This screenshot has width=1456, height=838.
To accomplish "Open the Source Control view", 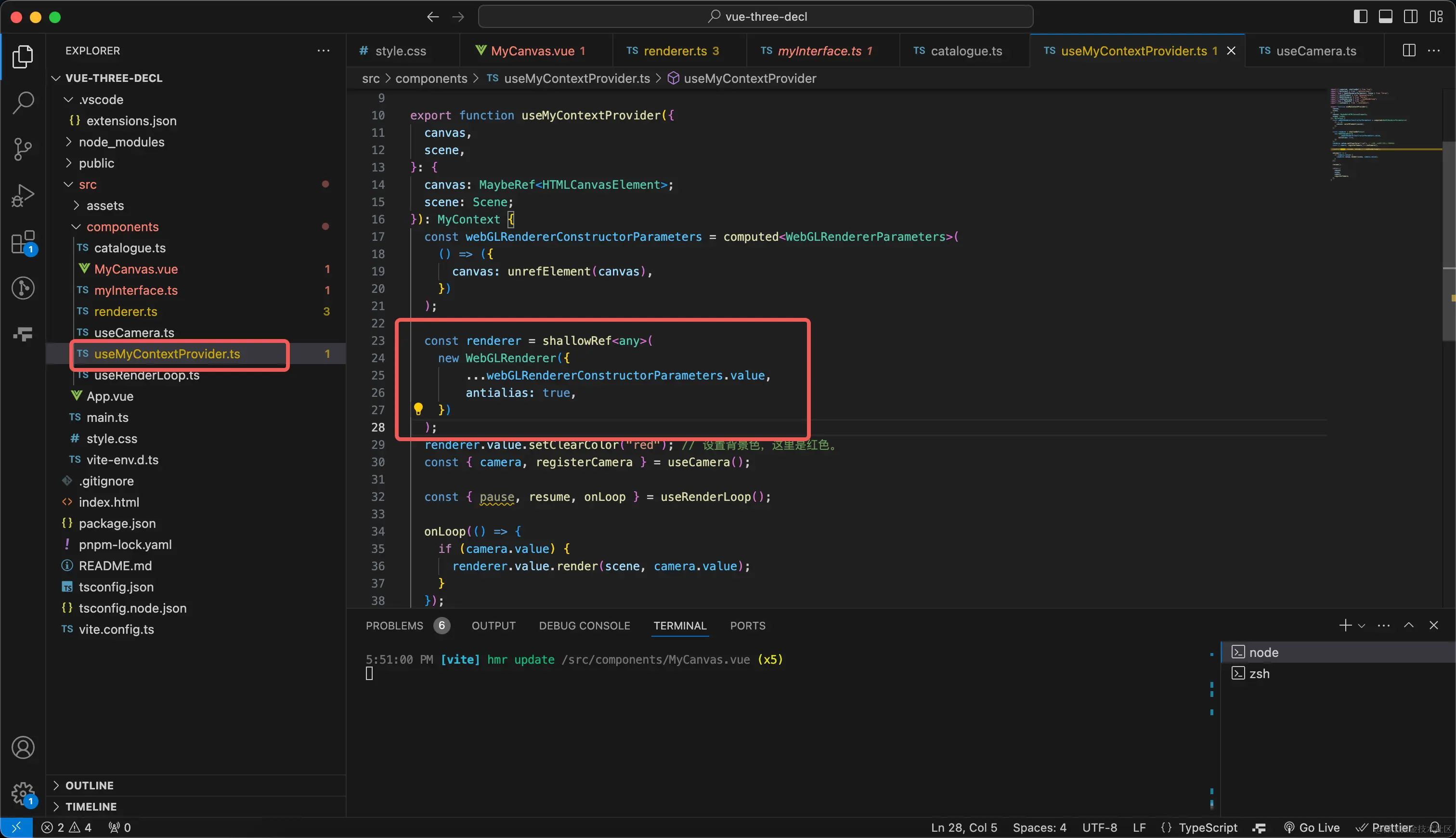I will [23, 149].
